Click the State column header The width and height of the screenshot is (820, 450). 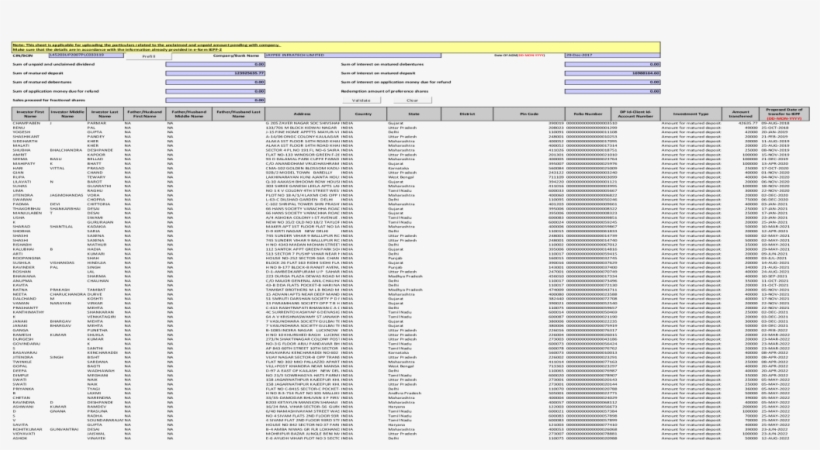[x=414, y=114]
